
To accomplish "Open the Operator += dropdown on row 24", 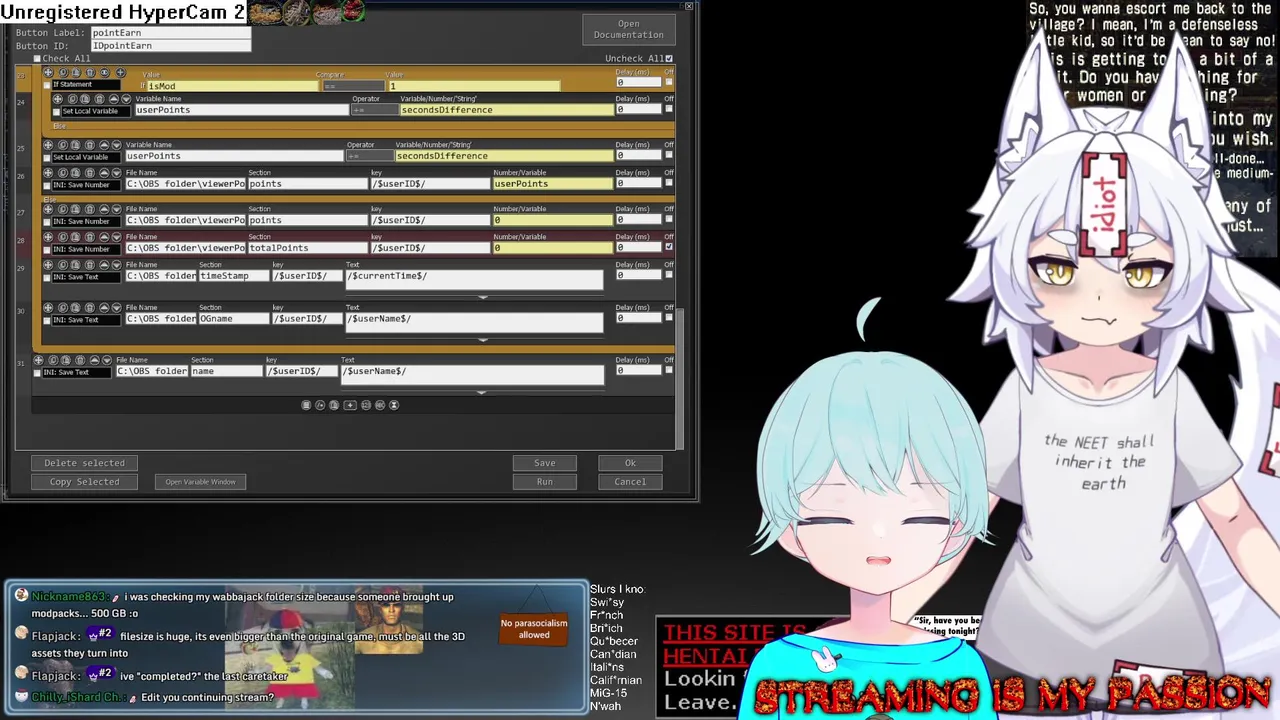I will click(x=374, y=110).
